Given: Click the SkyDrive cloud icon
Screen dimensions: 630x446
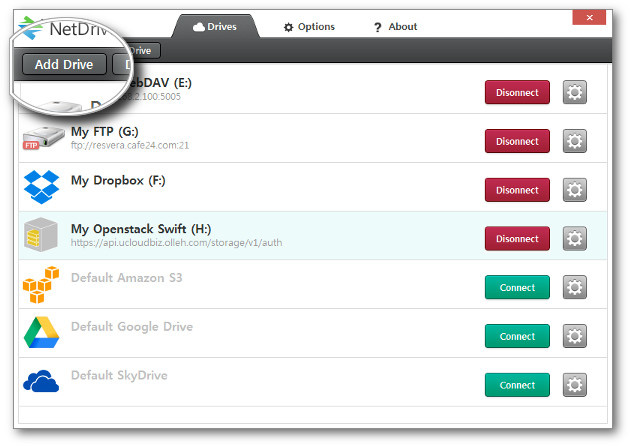Looking at the screenshot, I should tap(41, 383).
